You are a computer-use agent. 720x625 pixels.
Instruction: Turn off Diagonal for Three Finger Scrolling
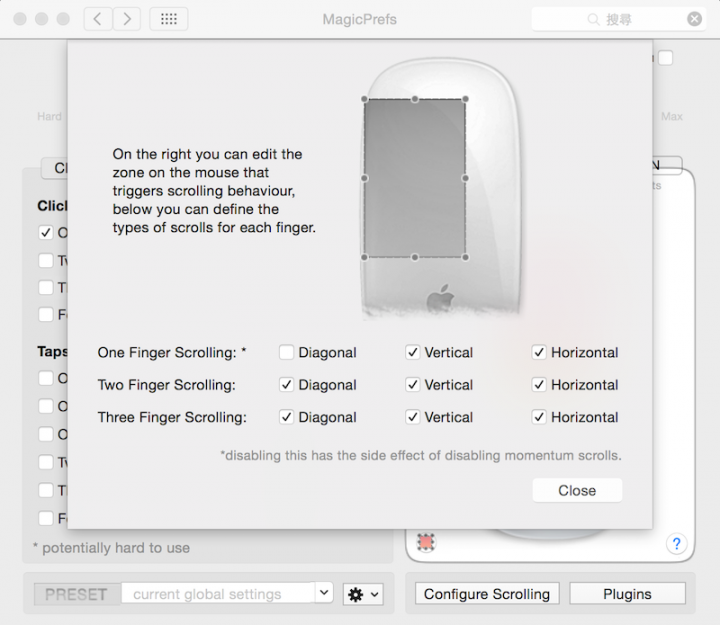click(x=287, y=417)
